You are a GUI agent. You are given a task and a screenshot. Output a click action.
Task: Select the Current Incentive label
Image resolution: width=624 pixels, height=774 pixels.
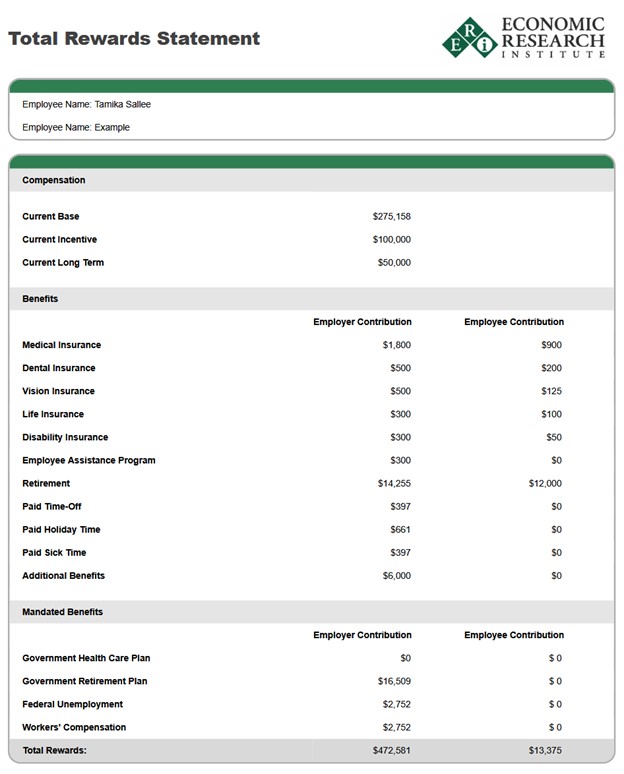click(x=60, y=240)
